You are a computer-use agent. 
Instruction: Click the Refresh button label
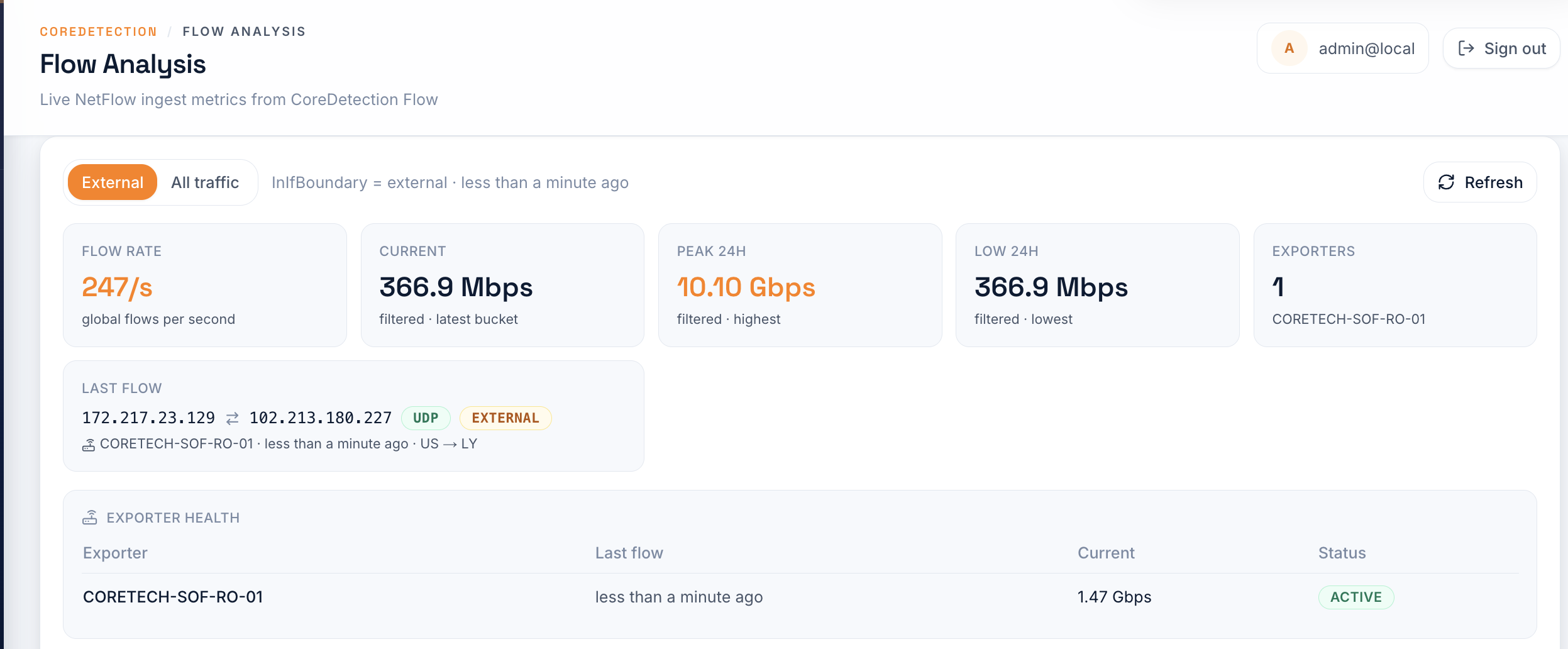[x=1494, y=182]
